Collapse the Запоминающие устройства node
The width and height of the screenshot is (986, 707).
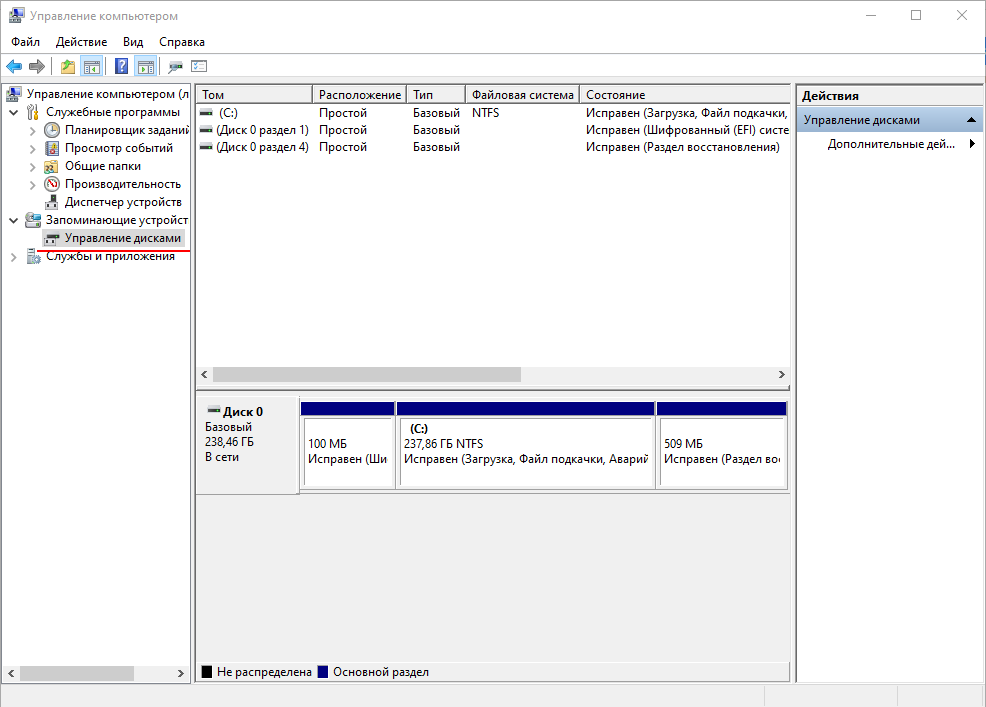[13, 221]
